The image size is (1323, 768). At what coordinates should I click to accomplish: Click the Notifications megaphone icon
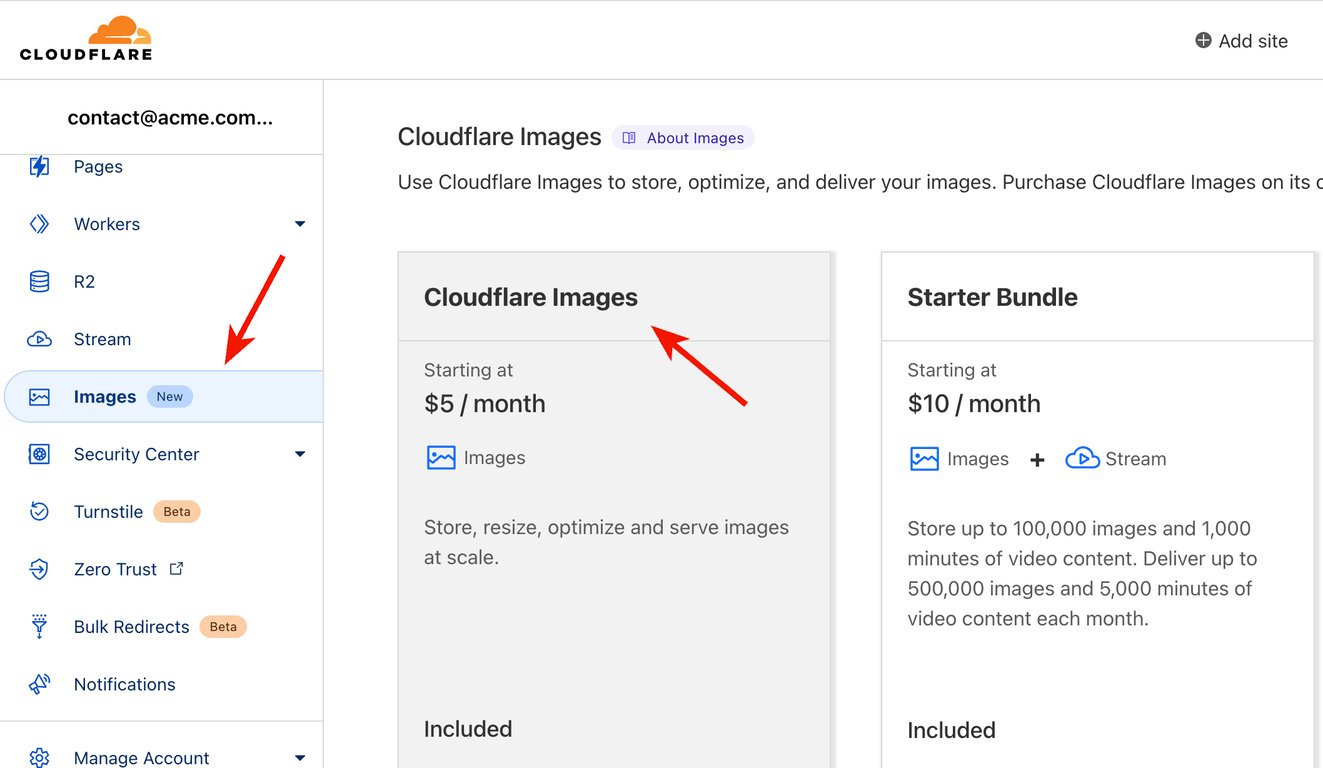39,684
